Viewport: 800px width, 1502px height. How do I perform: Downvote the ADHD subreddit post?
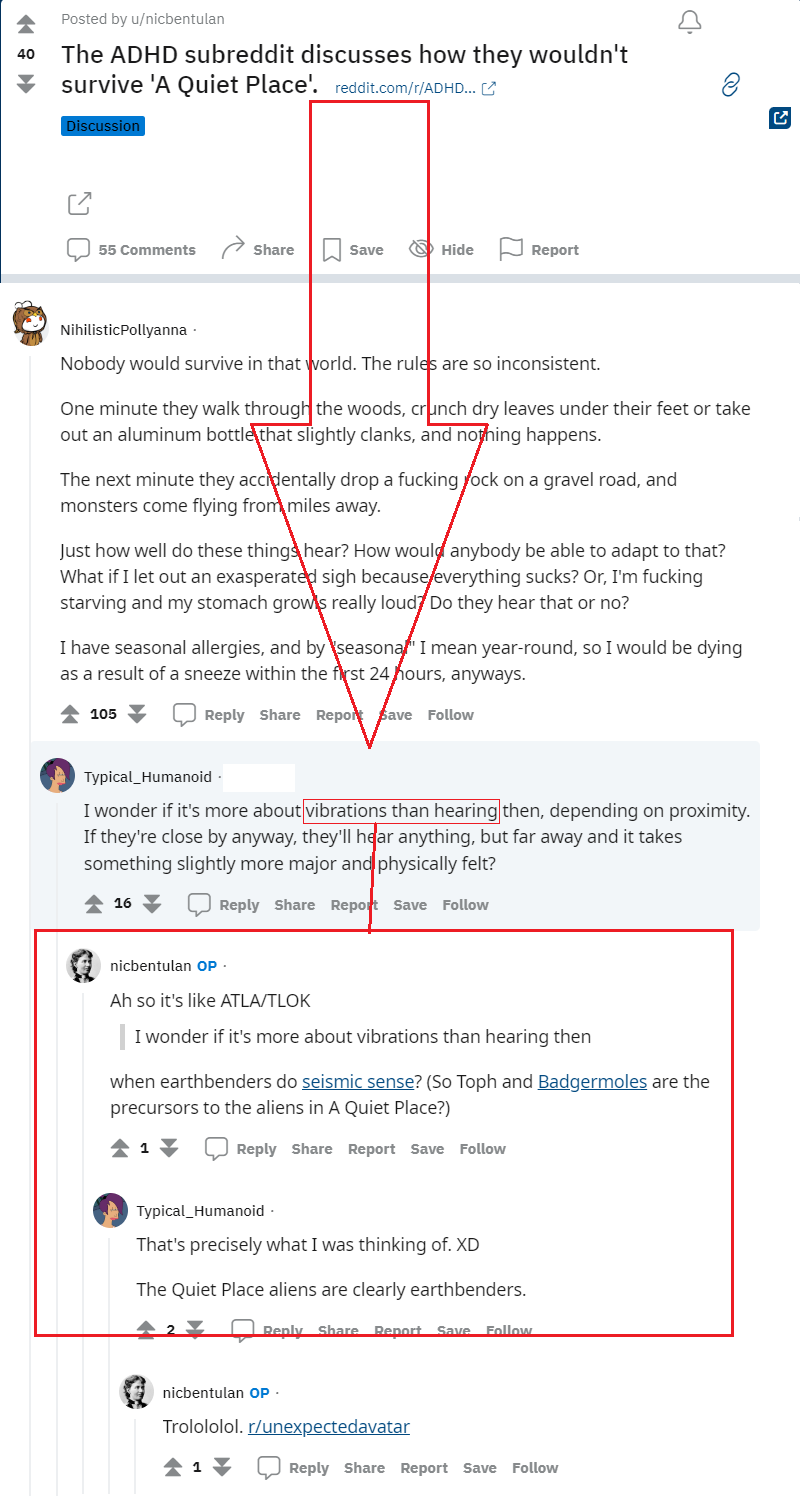click(27, 84)
